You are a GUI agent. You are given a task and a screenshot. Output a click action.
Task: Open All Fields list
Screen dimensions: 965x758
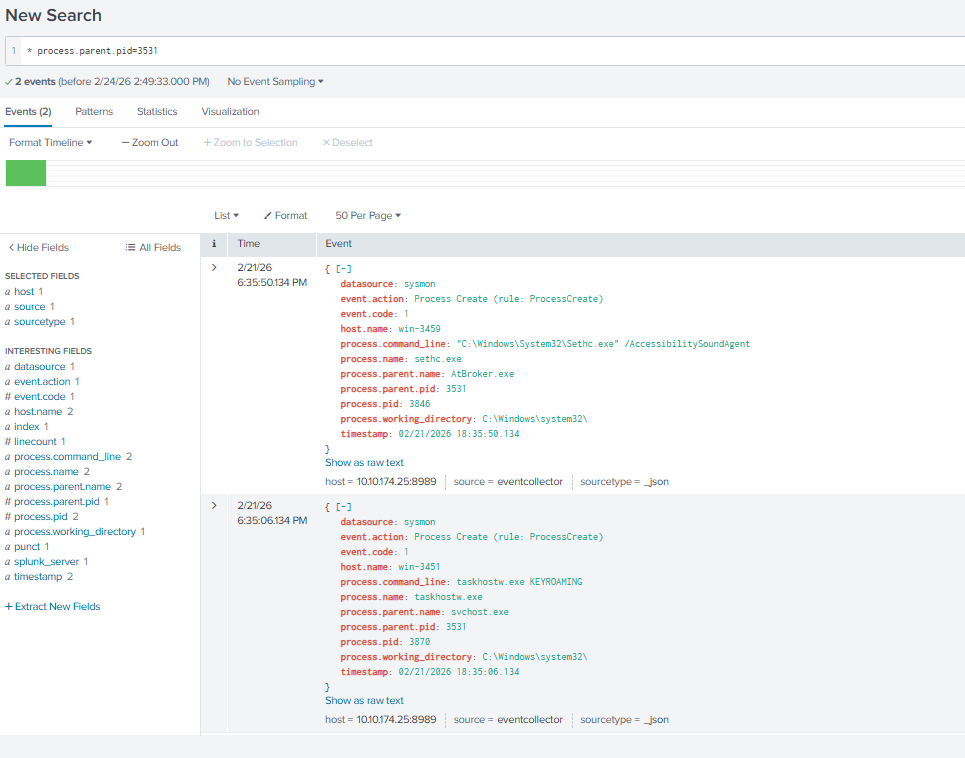pyautogui.click(x=153, y=247)
